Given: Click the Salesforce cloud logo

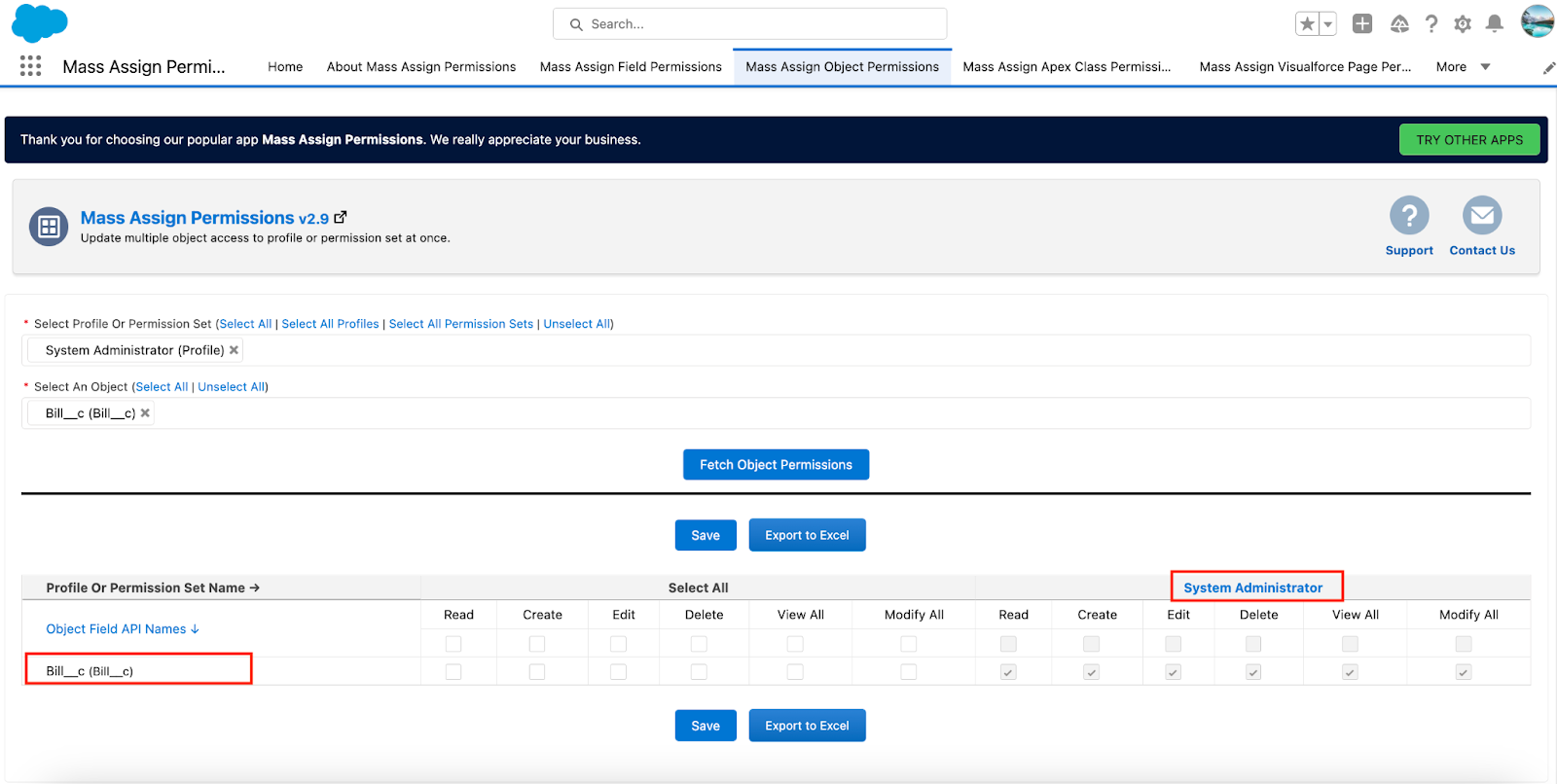Looking at the screenshot, I should [39, 23].
